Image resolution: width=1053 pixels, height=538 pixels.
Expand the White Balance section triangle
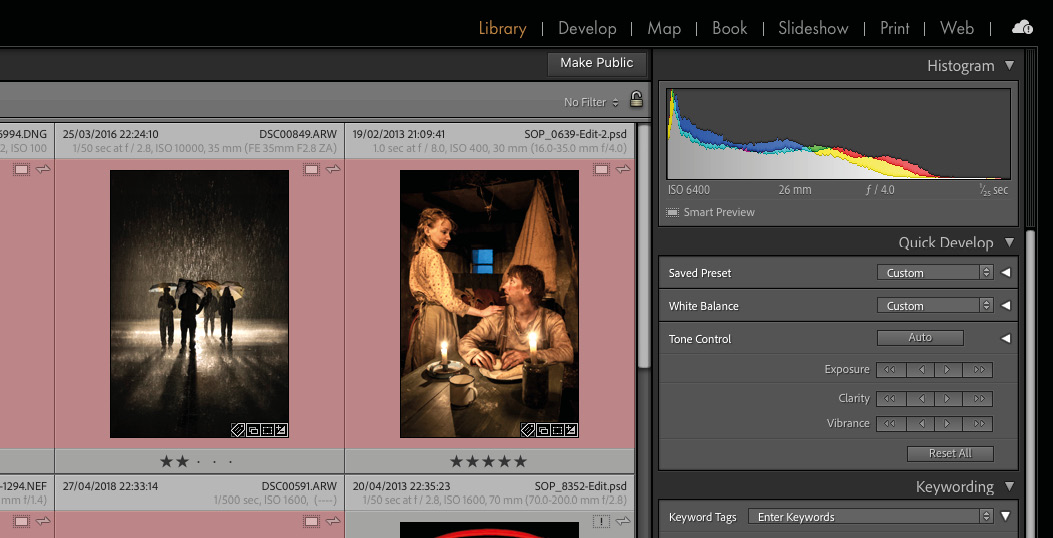pos(1005,306)
